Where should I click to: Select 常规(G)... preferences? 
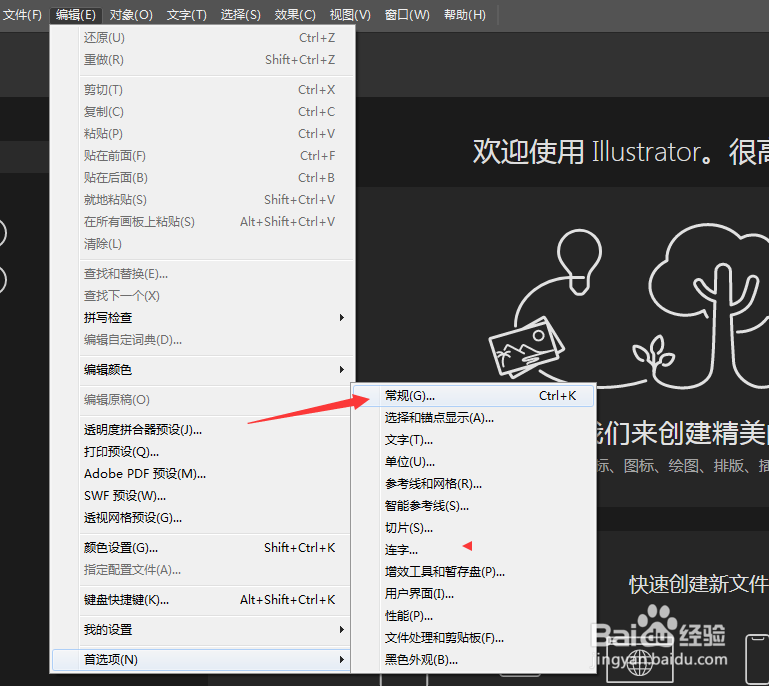pyautogui.click(x=474, y=396)
